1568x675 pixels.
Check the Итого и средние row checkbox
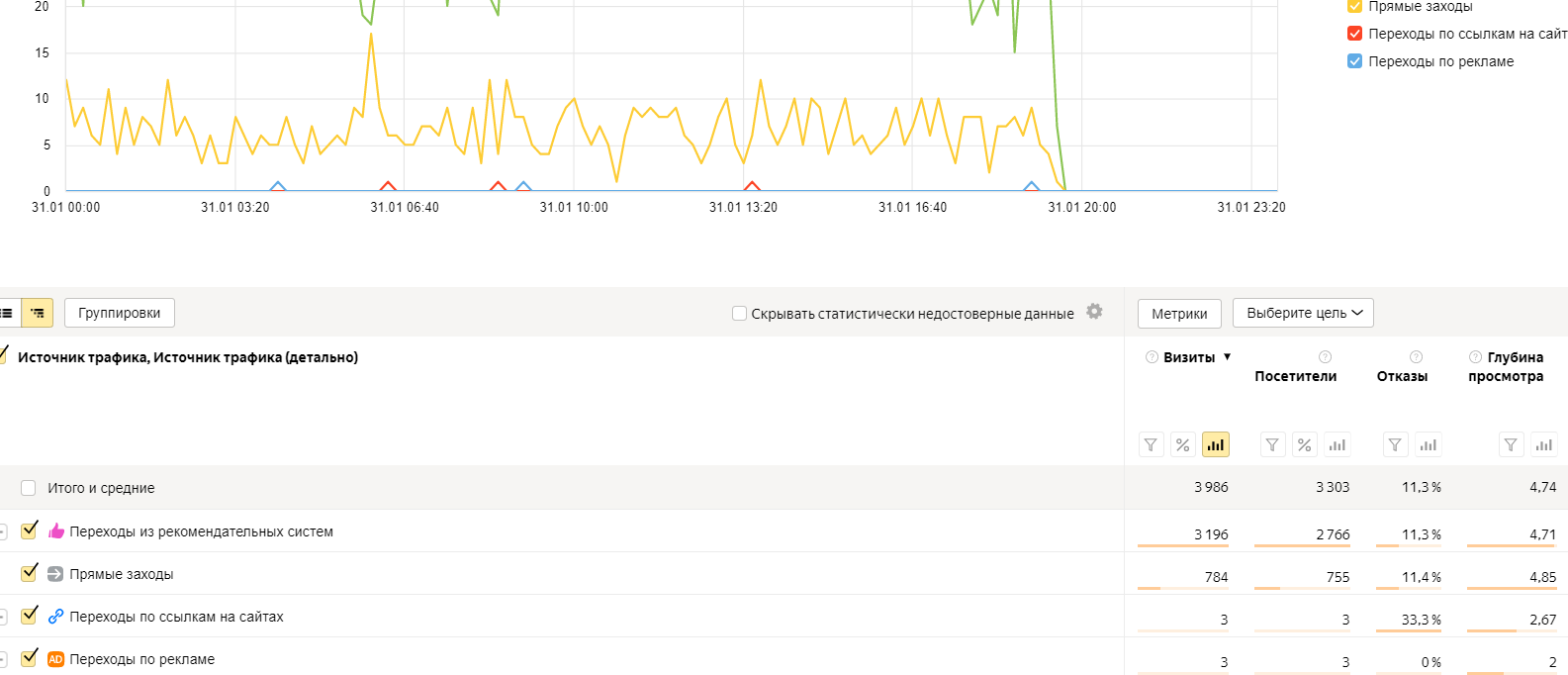click(x=29, y=488)
